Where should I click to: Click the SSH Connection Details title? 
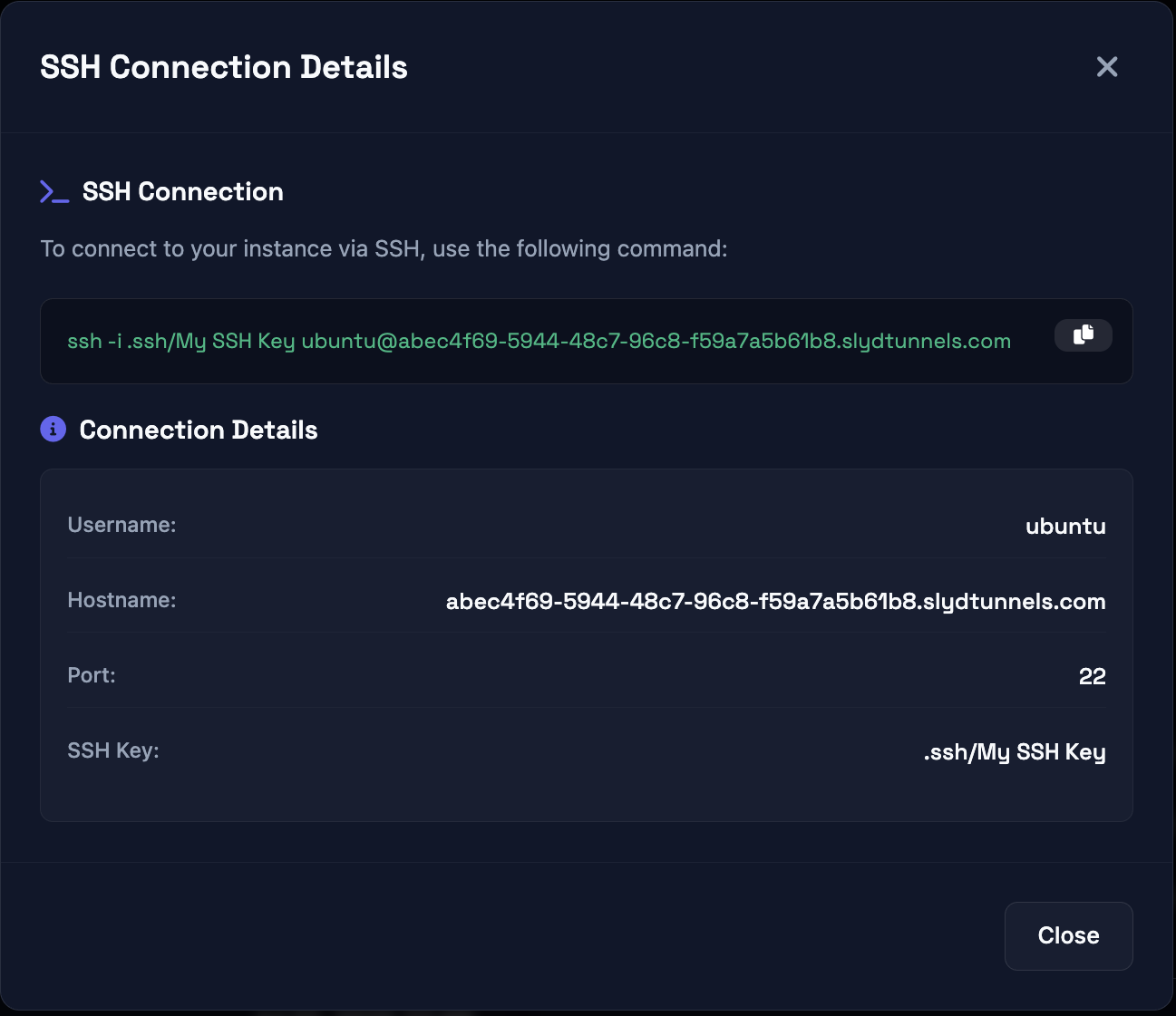click(223, 66)
